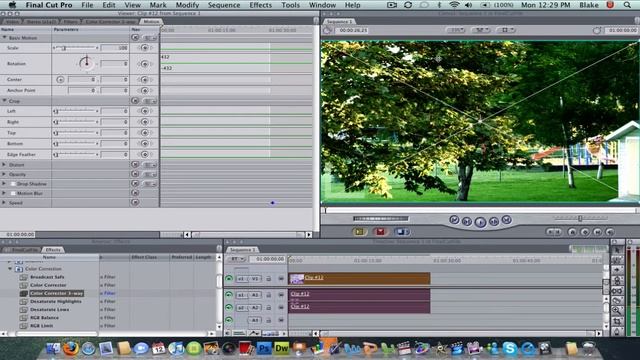Collapse the Crop section

[x=4, y=101]
